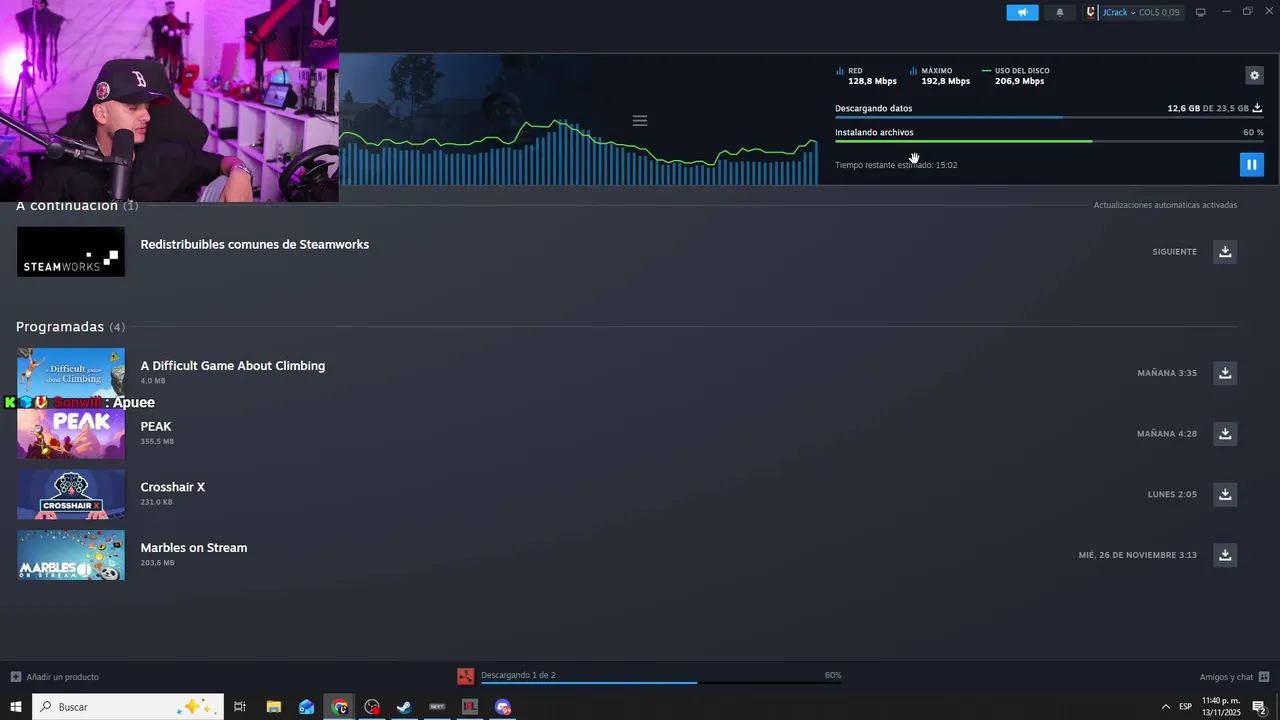Open the notifications bell

[1060, 12]
